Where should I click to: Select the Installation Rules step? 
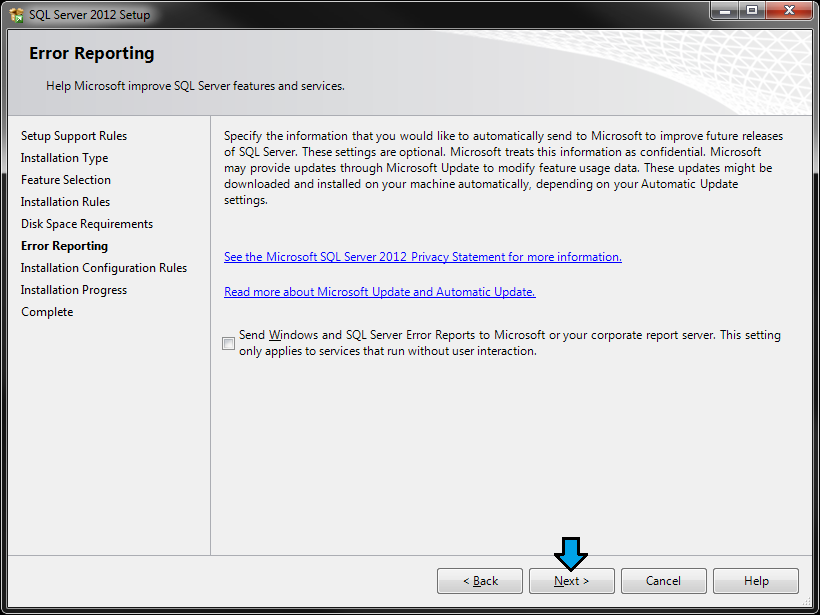[x=65, y=202]
